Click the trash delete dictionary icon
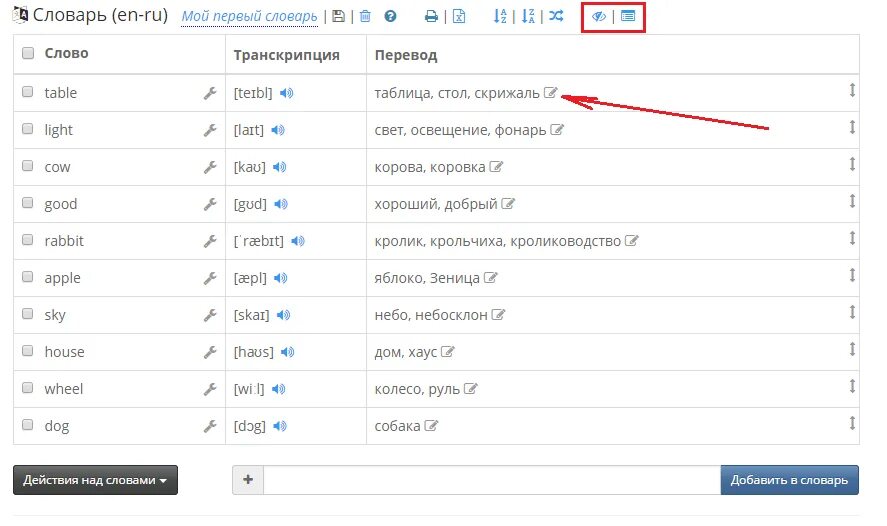Viewport: 887px width, 526px height. (365, 16)
